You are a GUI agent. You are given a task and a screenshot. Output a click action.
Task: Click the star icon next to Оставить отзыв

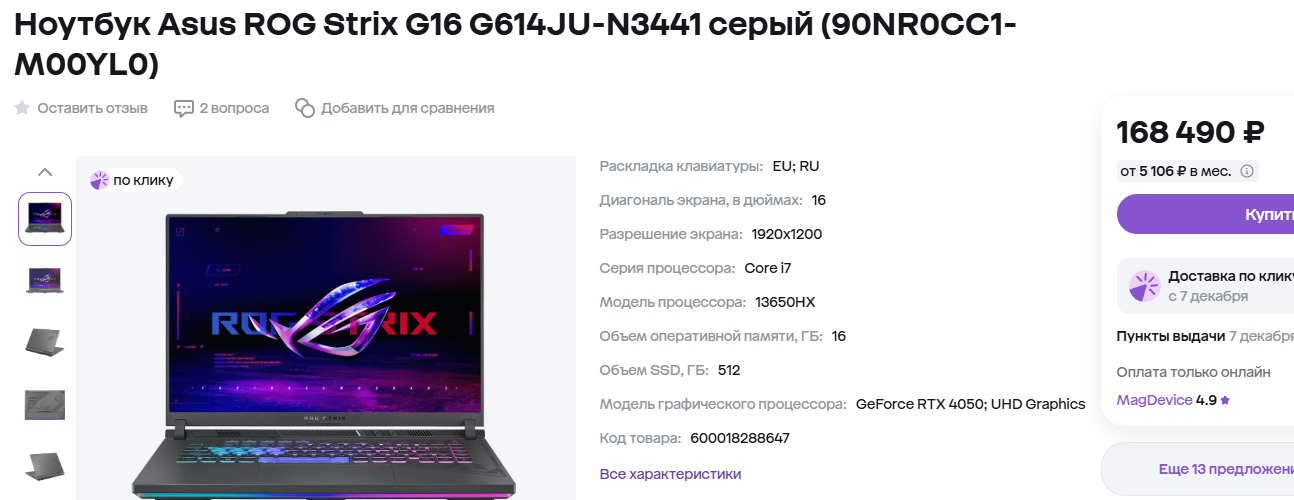[x=22, y=108]
